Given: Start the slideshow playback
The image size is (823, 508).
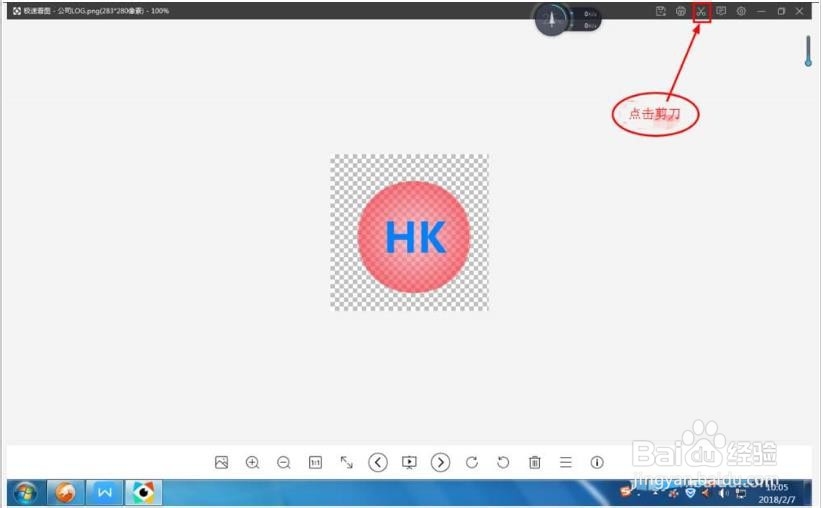Looking at the screenshot, I should point(409,462).
